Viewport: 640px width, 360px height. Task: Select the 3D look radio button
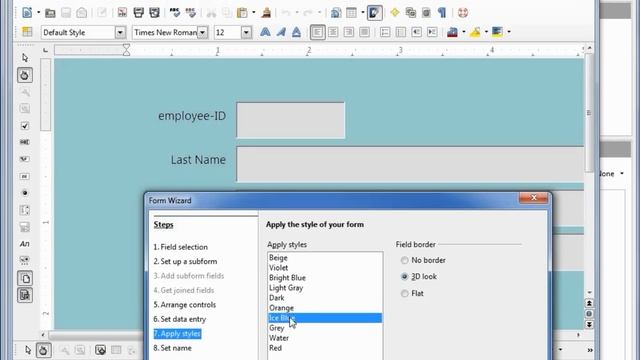click(x=404, y=276)
